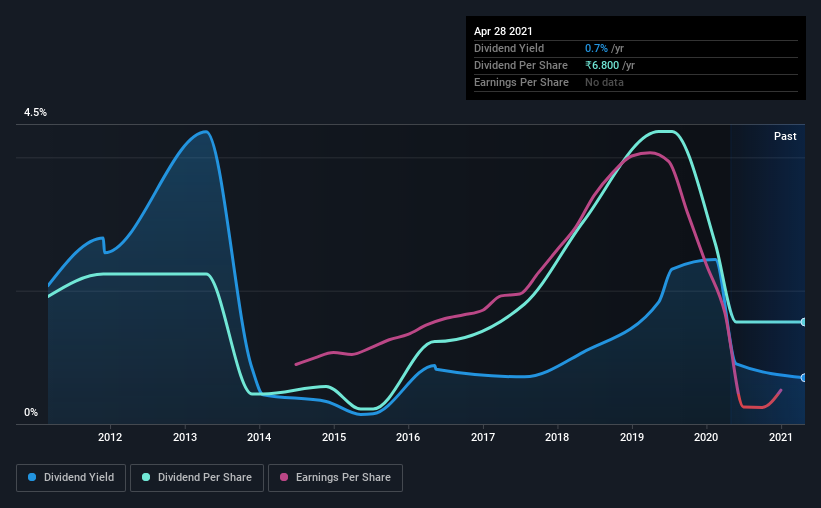Image resolution: width=821 pixels, height=508 pixels.
Task: Click the 4.5% y-axis label
Action: coord(35,113)
